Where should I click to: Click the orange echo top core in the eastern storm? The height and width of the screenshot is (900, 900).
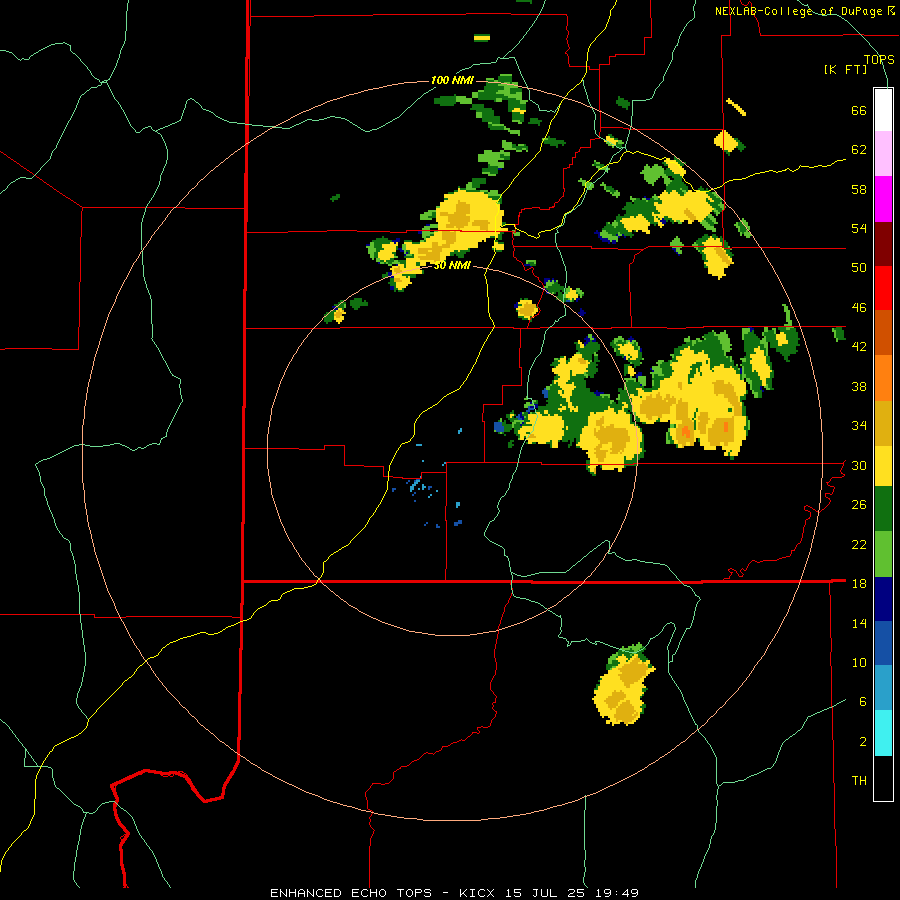(686, 432)
